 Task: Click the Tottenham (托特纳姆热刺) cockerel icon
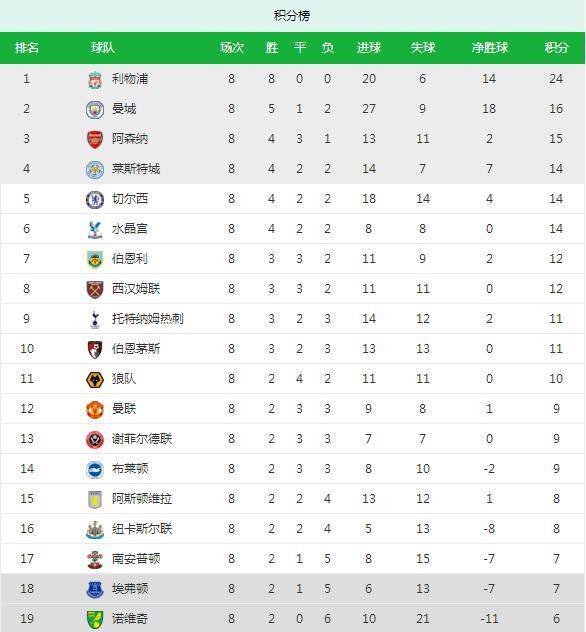(x=95, y=320)
